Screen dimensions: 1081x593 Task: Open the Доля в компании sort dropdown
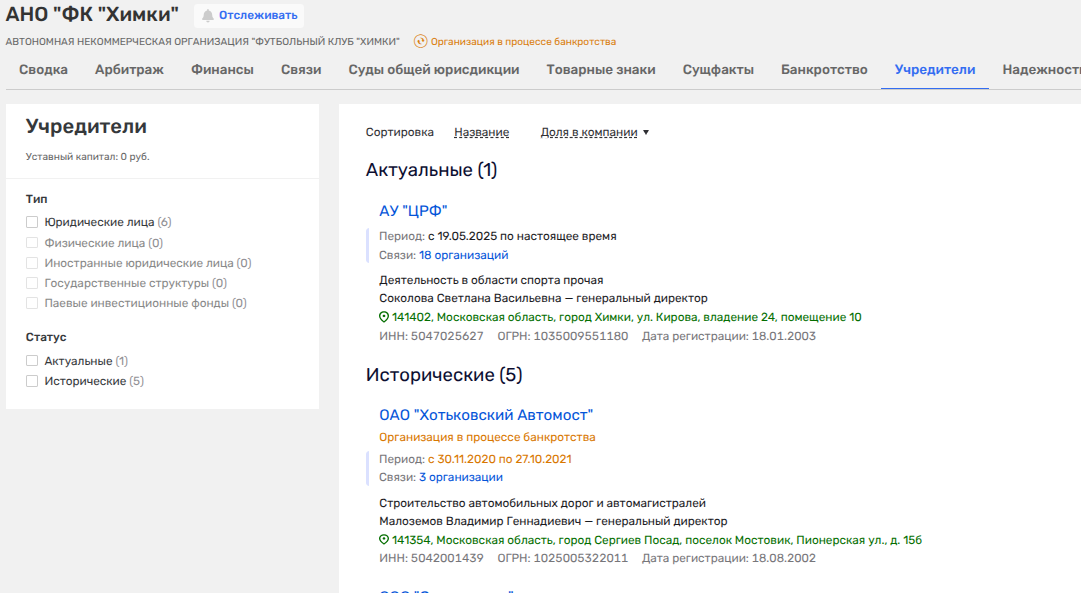(594, 132)
